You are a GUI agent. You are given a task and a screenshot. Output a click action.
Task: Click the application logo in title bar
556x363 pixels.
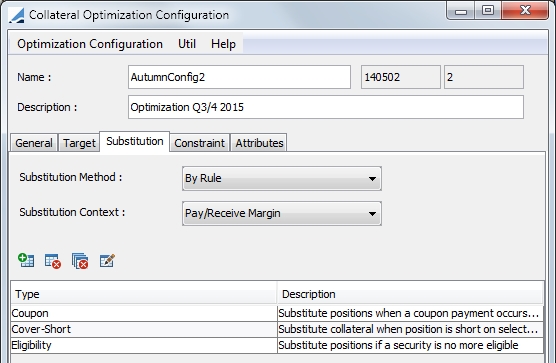17,15
